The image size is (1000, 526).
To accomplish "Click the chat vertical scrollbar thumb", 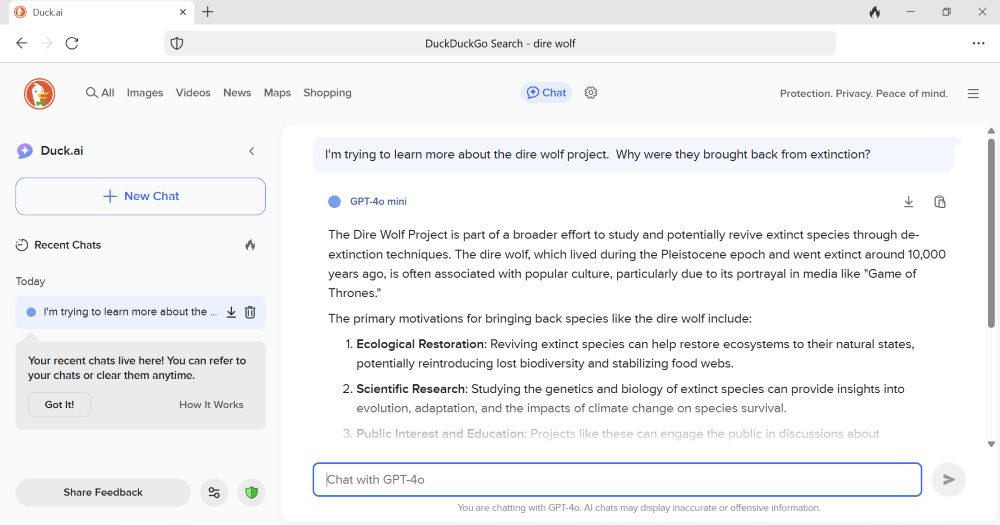I will 991,233.
